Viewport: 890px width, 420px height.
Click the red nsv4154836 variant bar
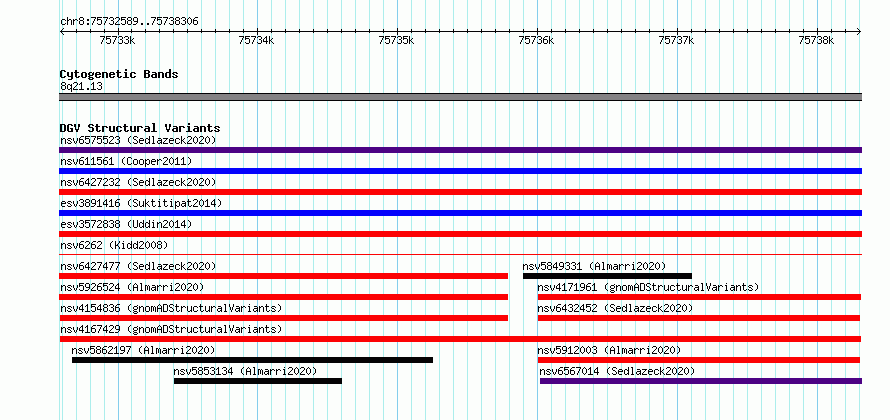click(283, 318)
